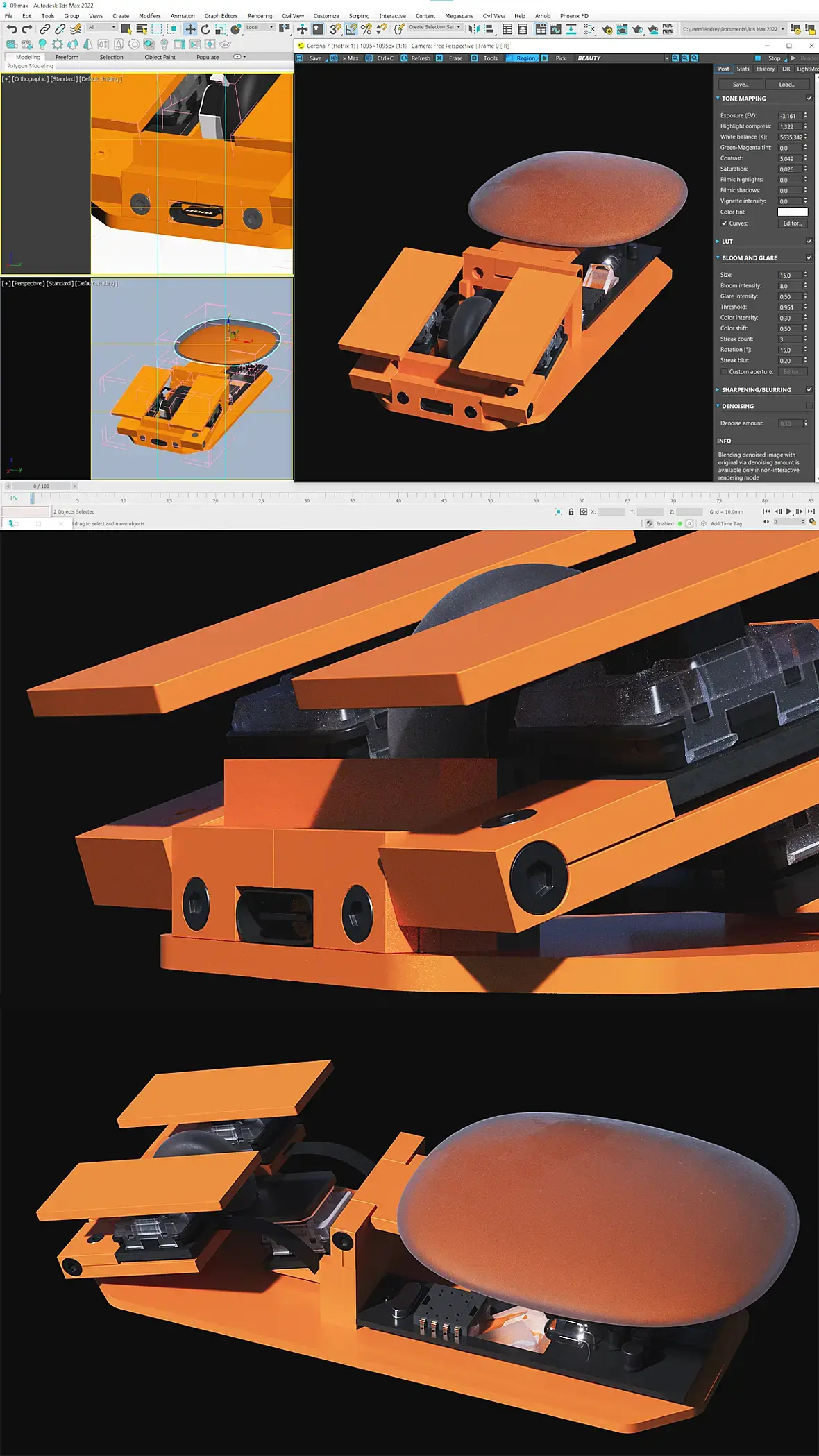Activate the Select and Scale tool
This screenshot has height=1456, width=819.
click(x=221, y=28)
